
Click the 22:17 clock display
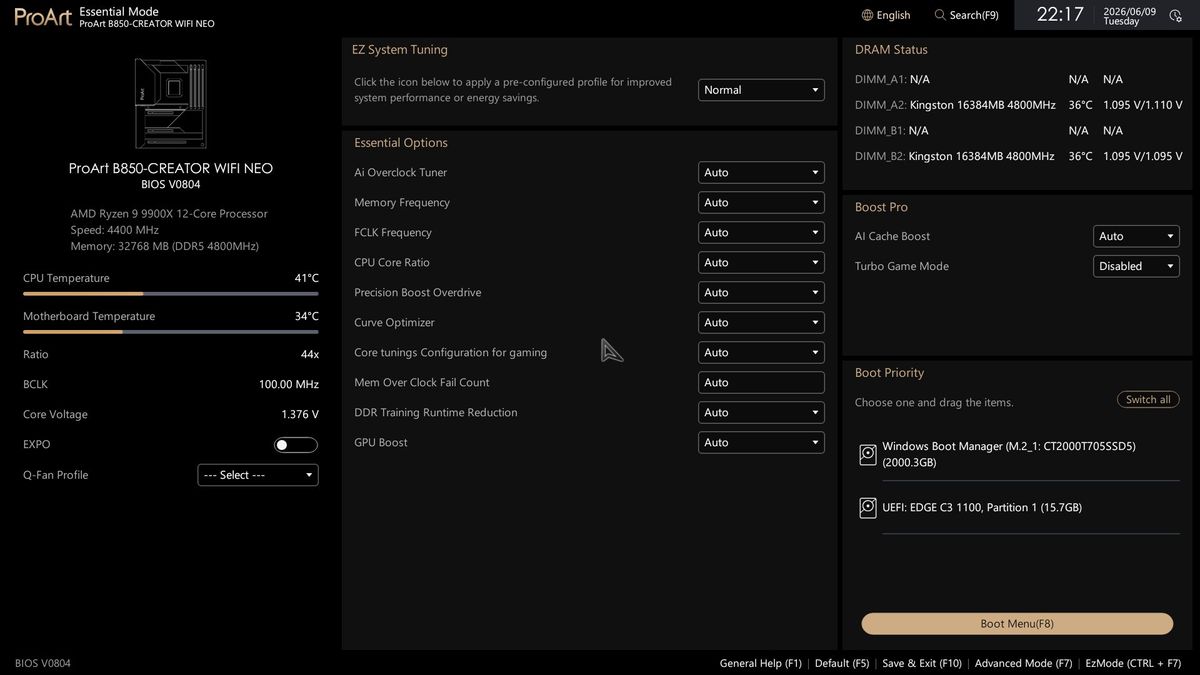pyautogui.click(x=1060, y=14)
